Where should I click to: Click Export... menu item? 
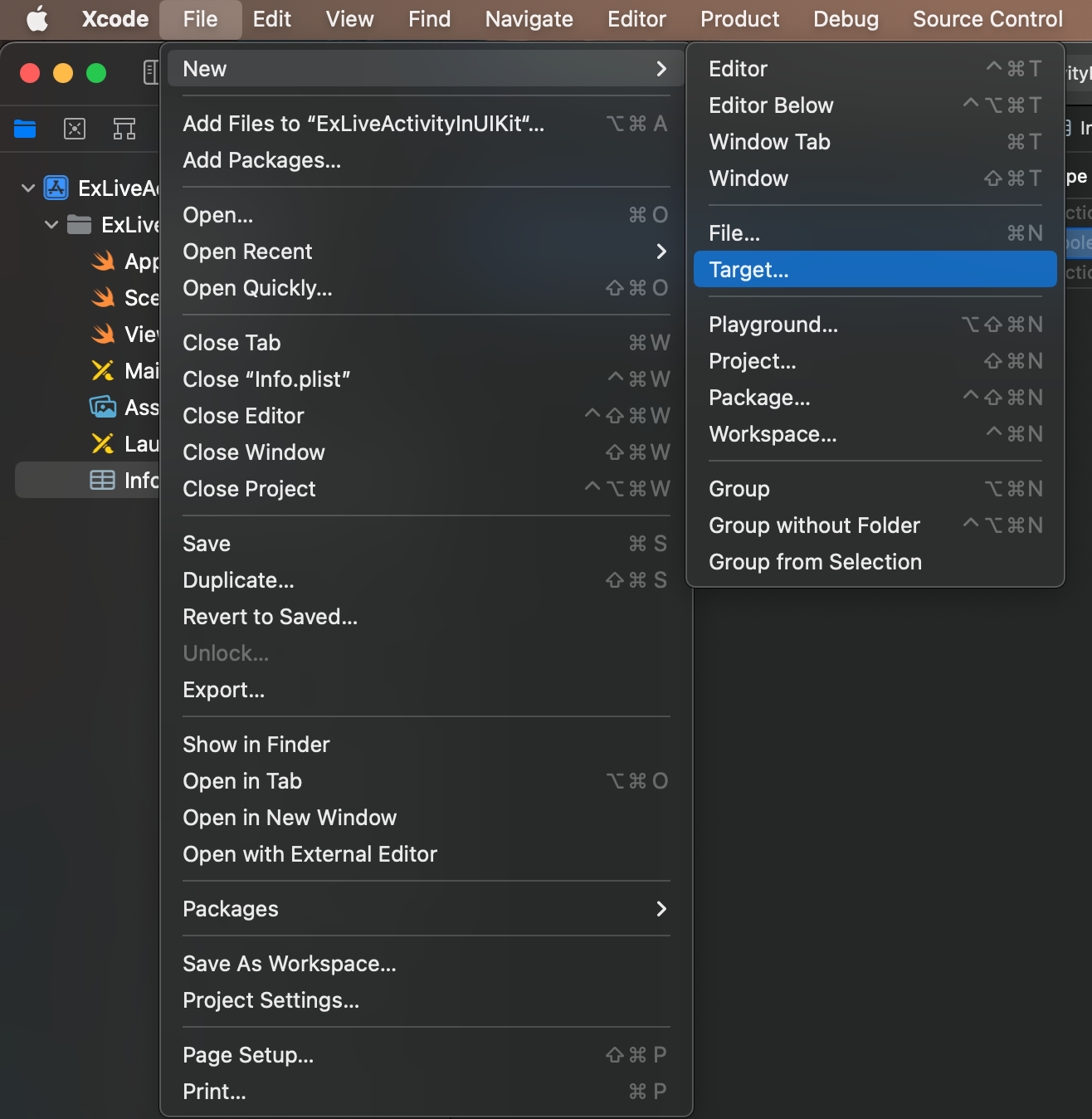click(426, 690)
